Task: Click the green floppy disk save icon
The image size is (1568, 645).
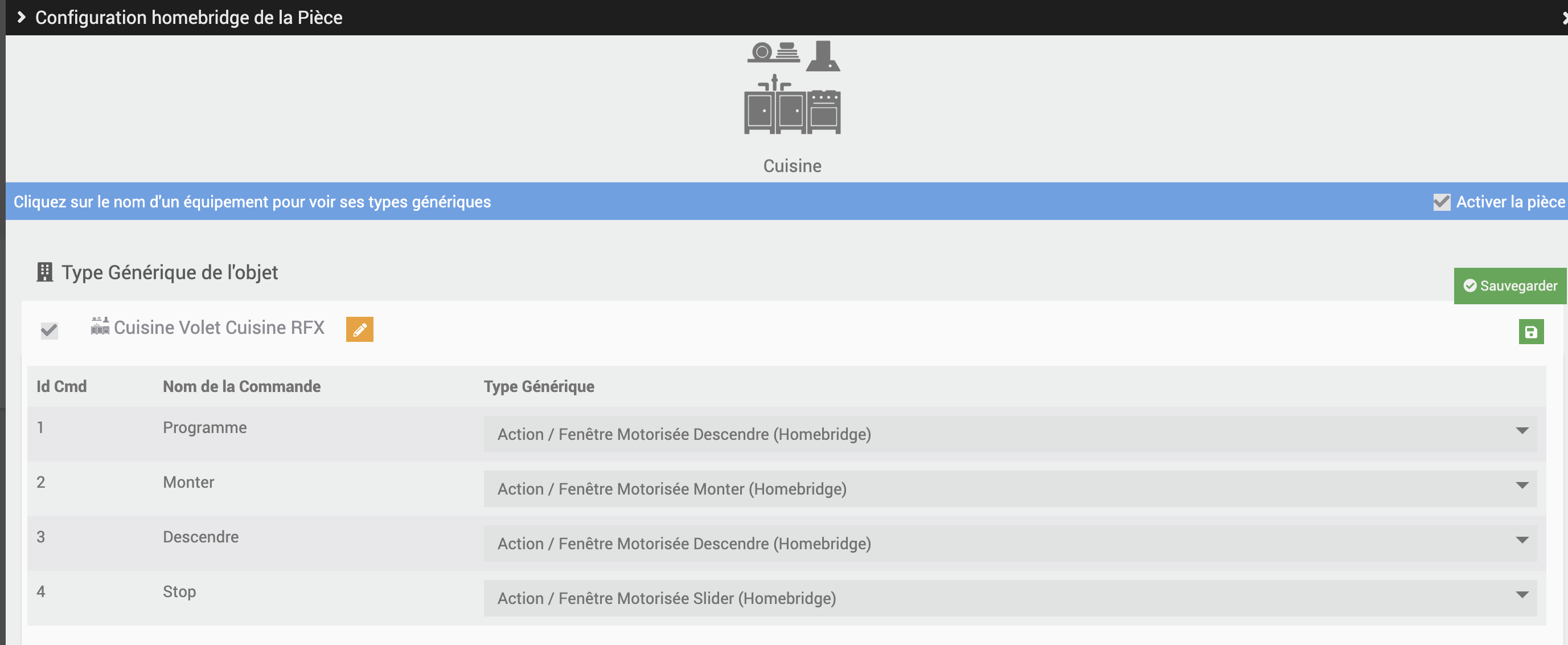Action: (1530, 332)
